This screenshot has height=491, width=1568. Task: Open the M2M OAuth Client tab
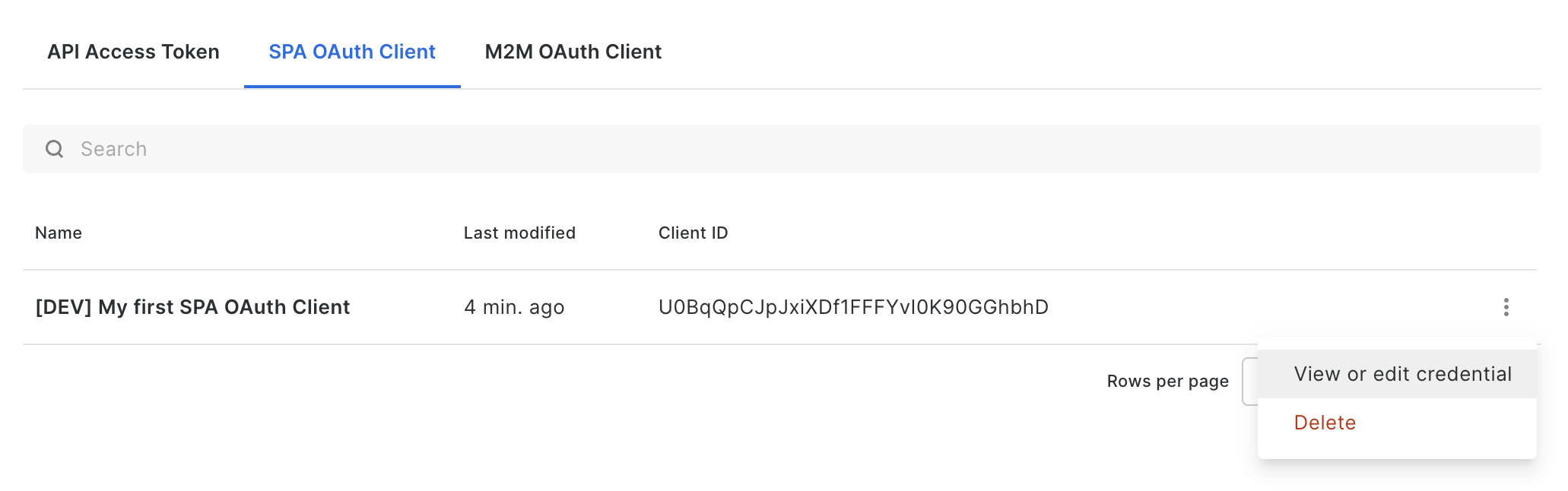tap(573, 52)
